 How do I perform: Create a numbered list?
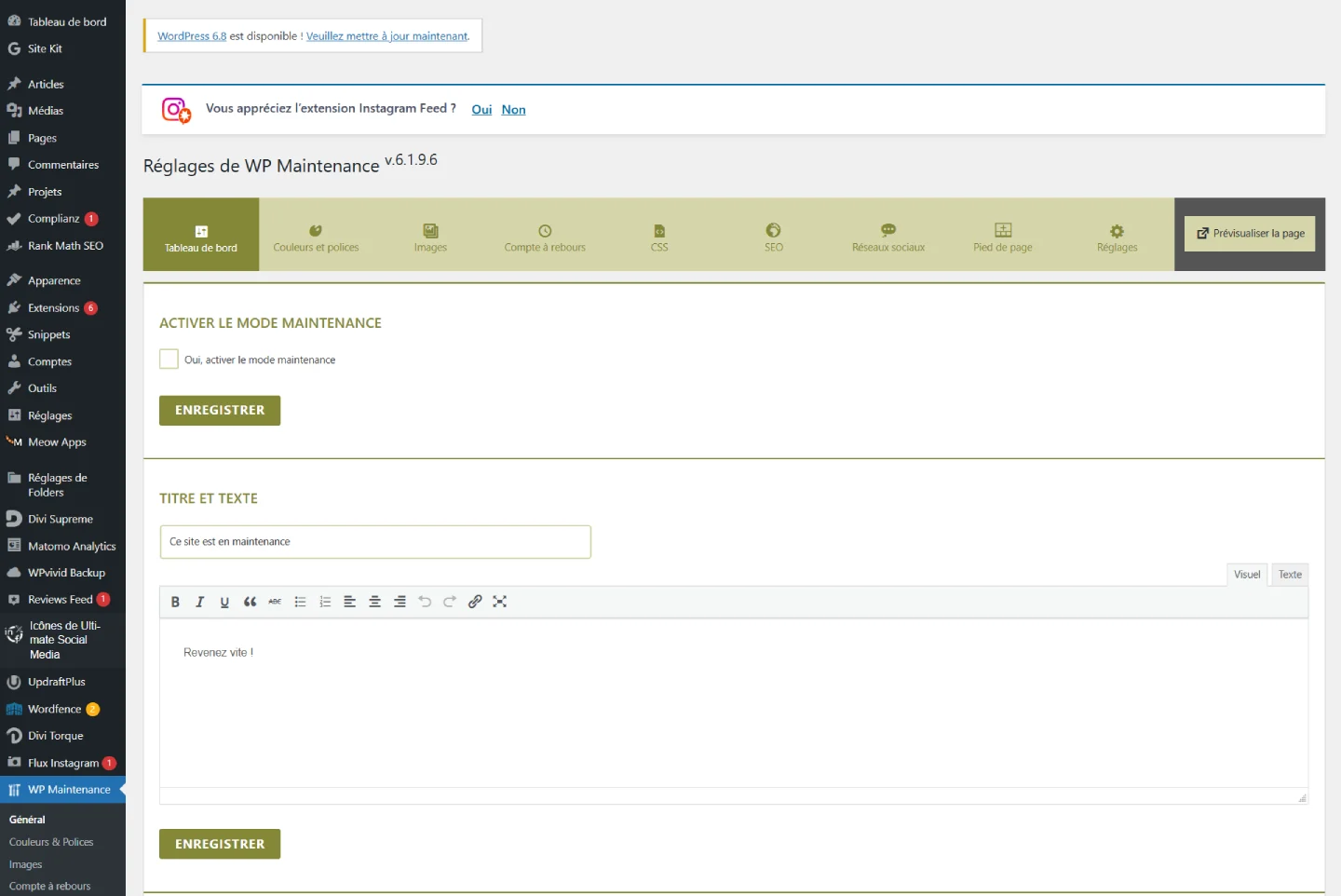point(325,601)
